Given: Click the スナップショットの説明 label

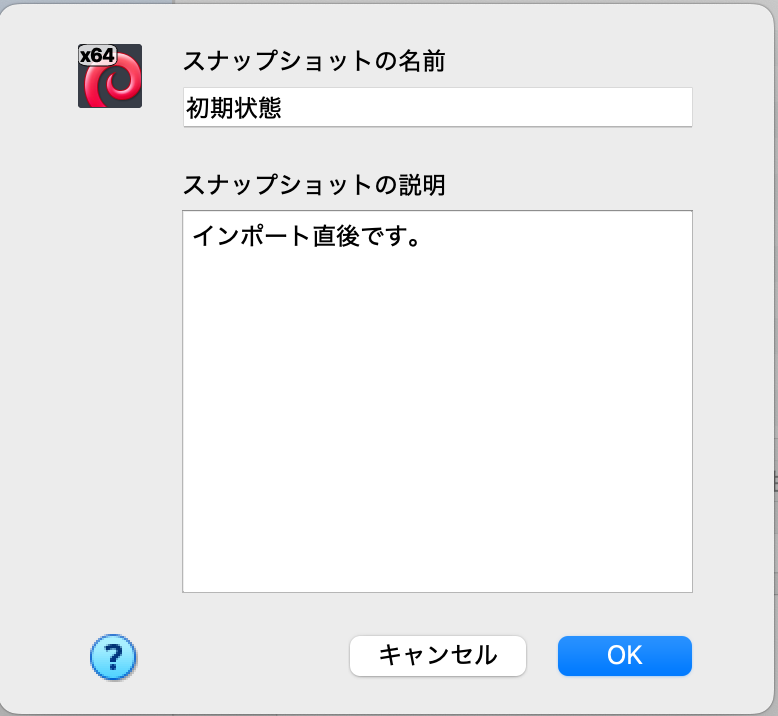Looking at the screenshot, I should pyautogui.click(x=314, y=185).
